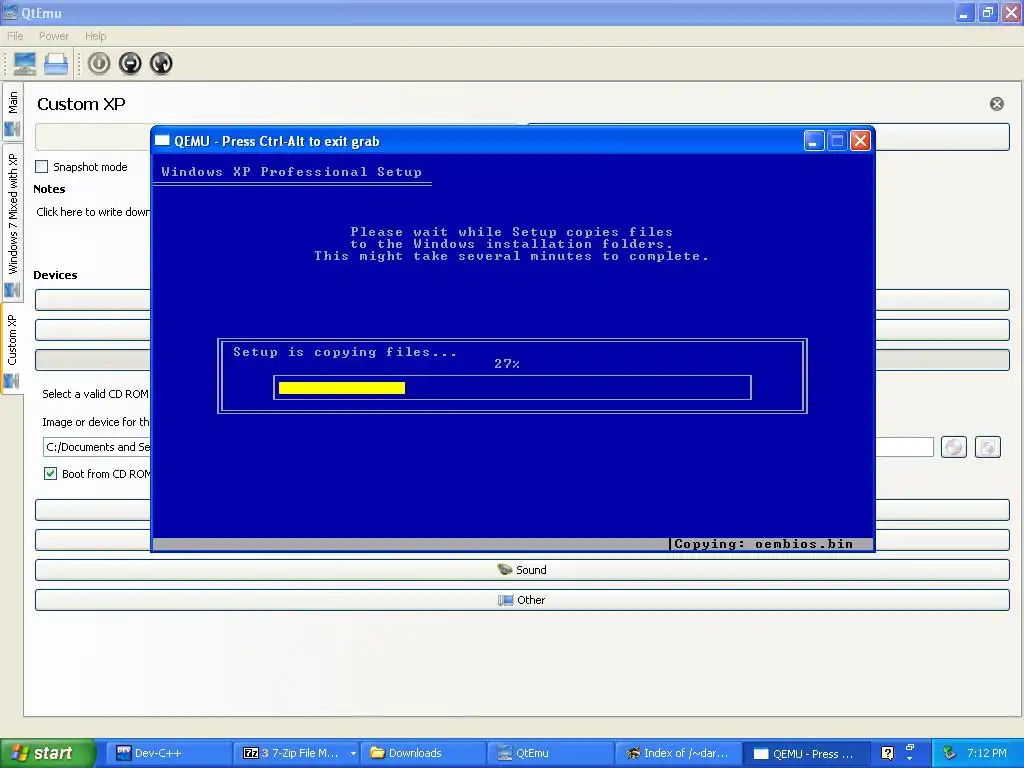Click "Windows XP Professional Setup" header text
This screenshot has height=768, width=1024.
click(291, 172)
